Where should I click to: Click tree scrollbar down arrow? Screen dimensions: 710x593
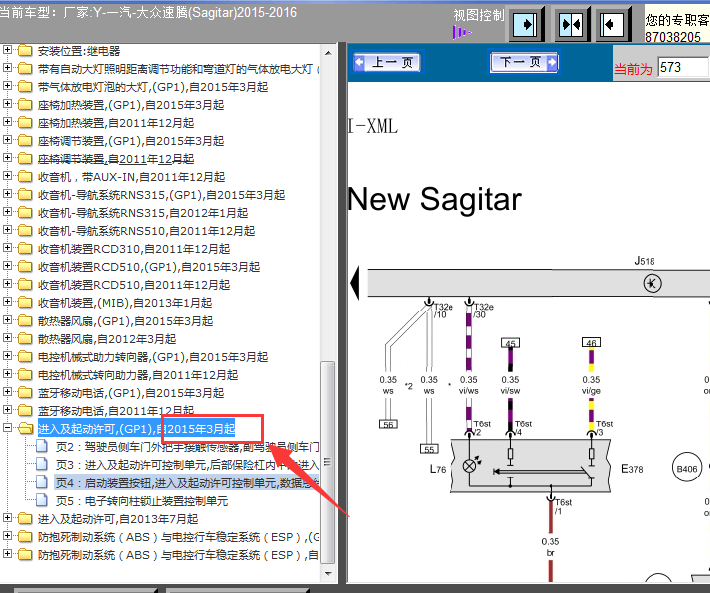pyautogui.click(x=328, y=573)
